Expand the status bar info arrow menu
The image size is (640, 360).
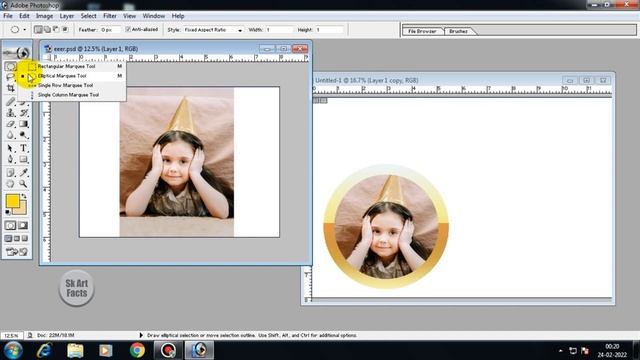coord(141,335)
